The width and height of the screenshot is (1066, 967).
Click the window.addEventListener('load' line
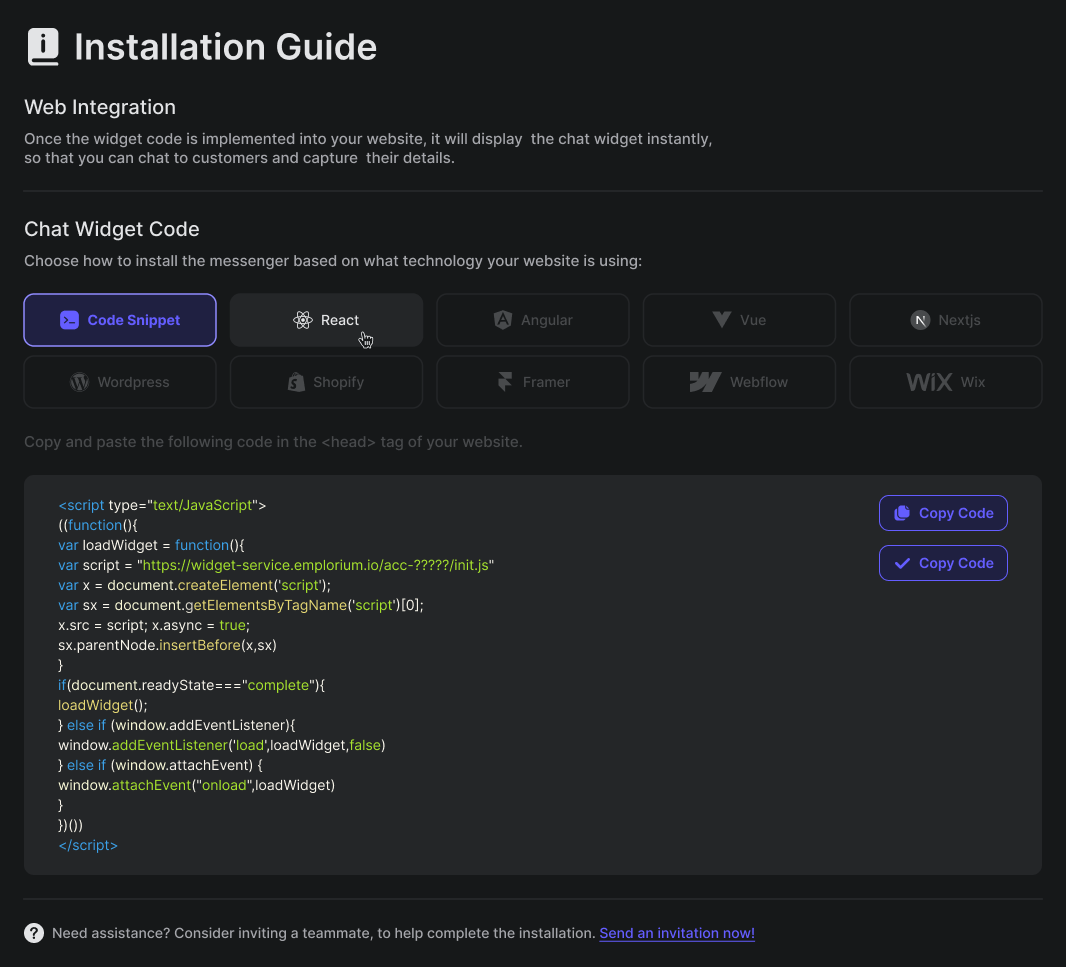pos(222,745)
